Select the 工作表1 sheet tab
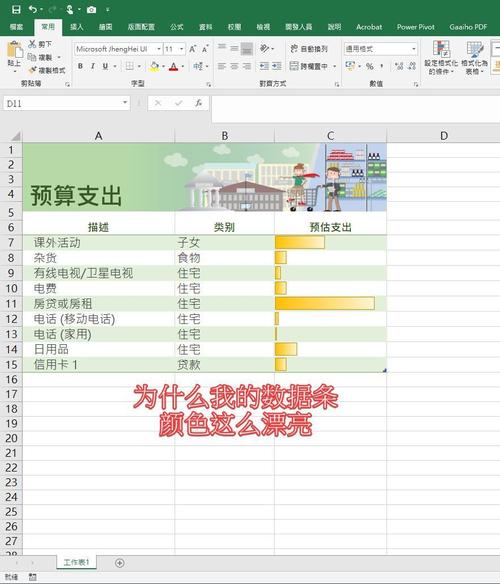 76,562
